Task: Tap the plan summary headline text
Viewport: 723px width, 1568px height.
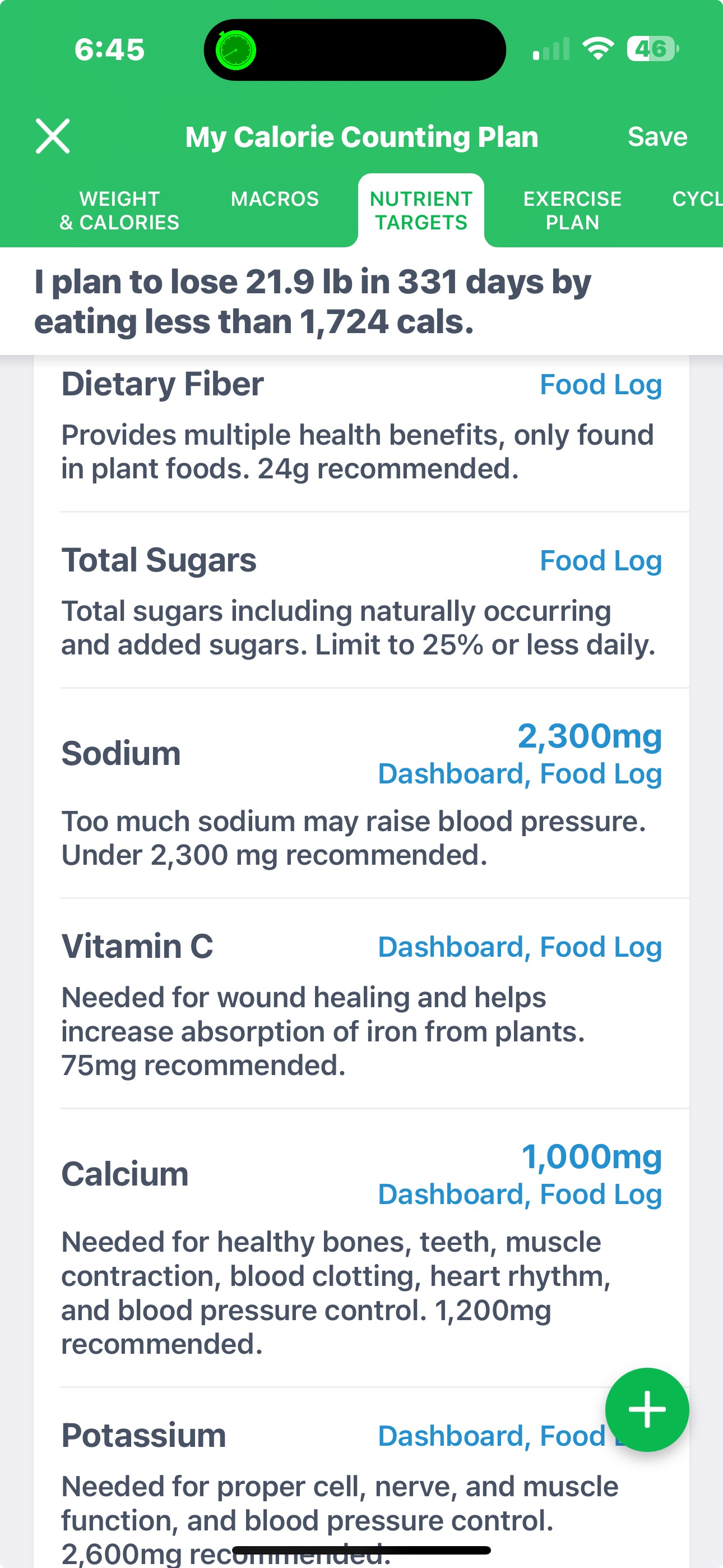Action: point(313,301)
